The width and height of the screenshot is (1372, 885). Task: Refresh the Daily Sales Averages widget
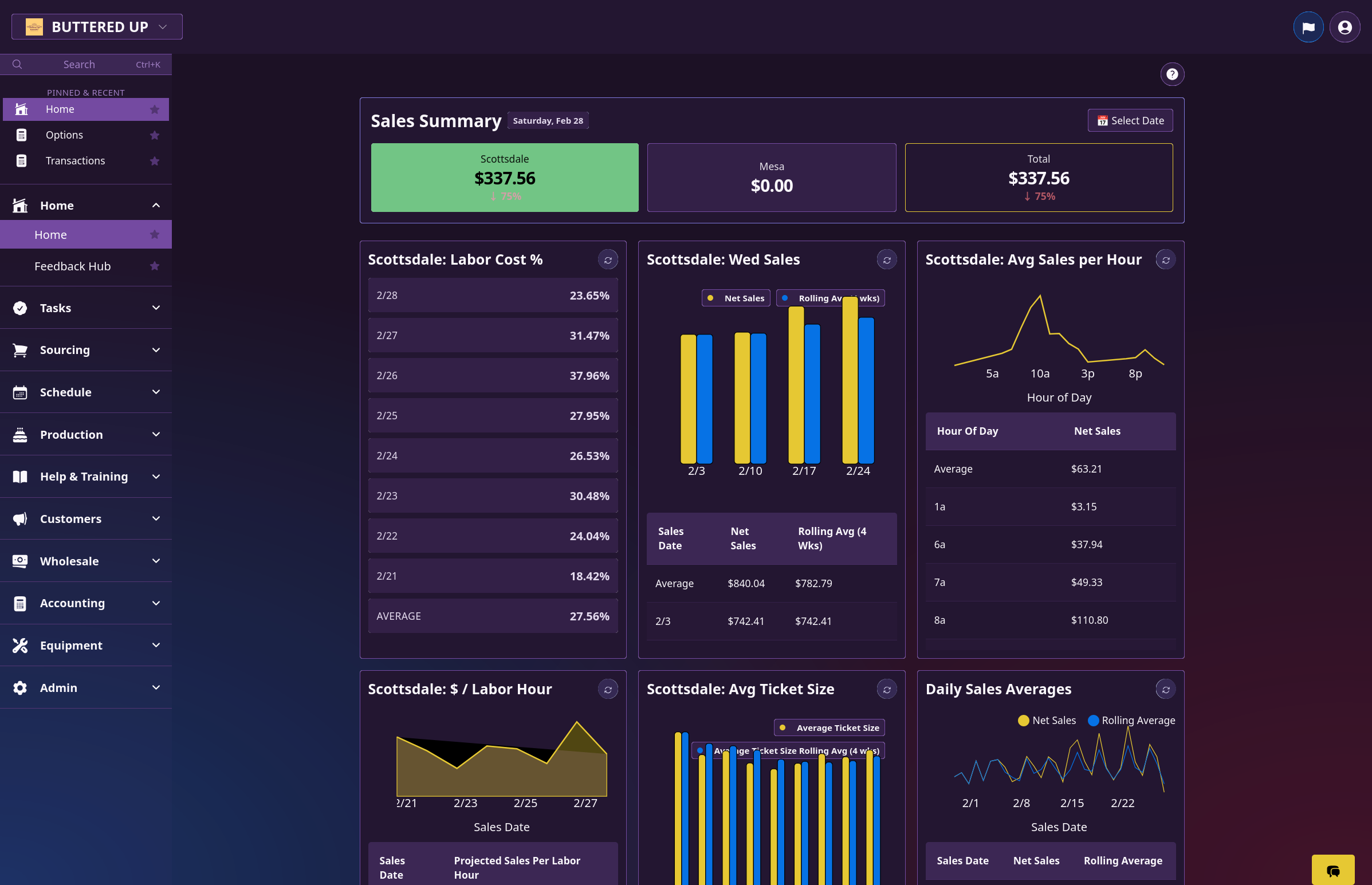[1165, 689]
